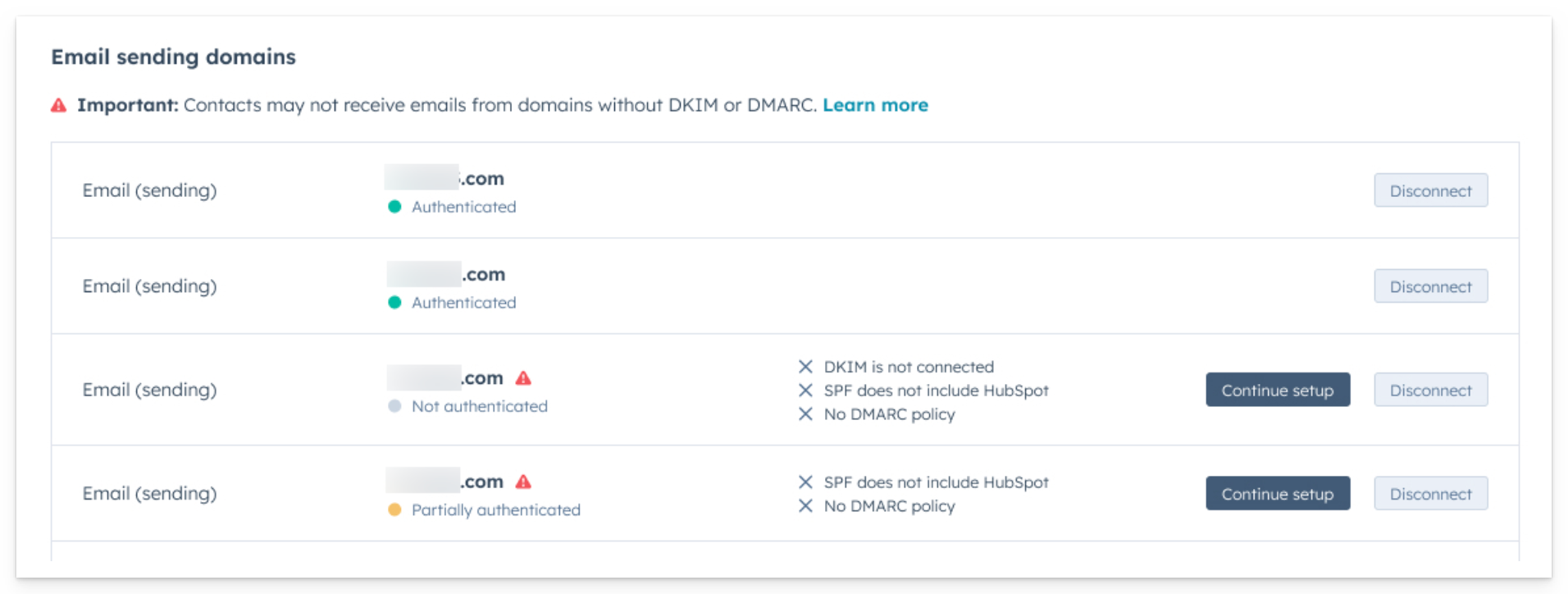Viewport: 1568px width, 594px height.
Task: Open the Learn more link
Action: [x=875, y=105]
